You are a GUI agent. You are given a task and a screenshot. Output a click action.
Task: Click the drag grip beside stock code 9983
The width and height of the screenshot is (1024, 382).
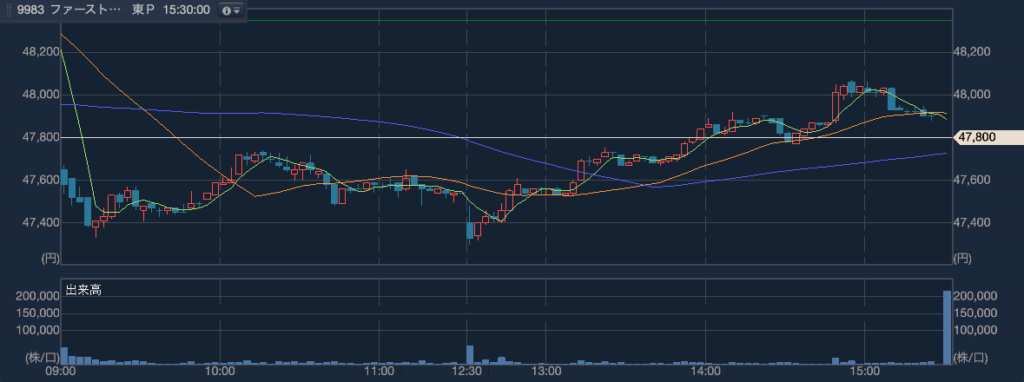coord(8,10)
